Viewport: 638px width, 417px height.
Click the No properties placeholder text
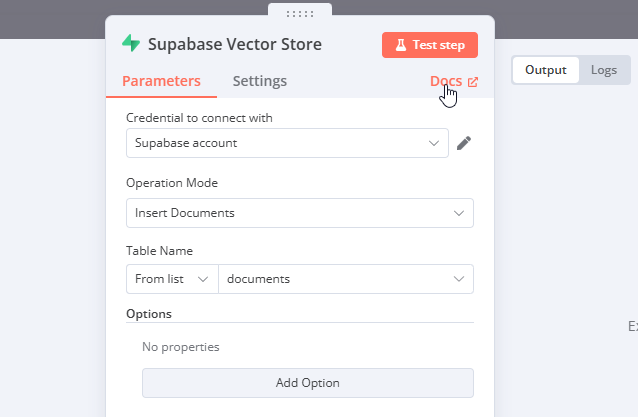[x=181, y=347]
